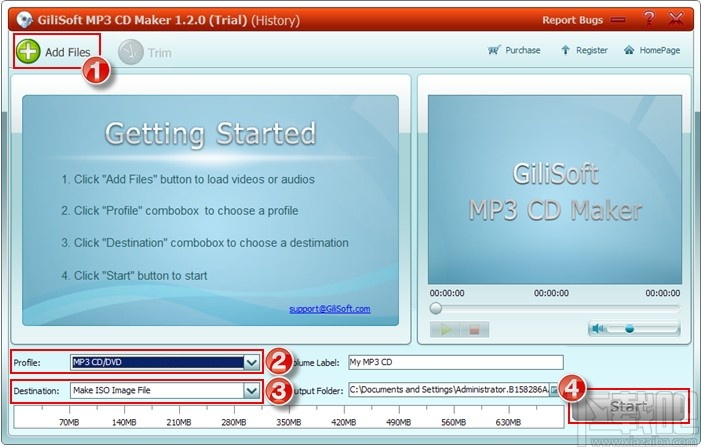Click the "(History)" text in the title bar
The height and width of the screenshot is (447, 701).
[275, 20]
